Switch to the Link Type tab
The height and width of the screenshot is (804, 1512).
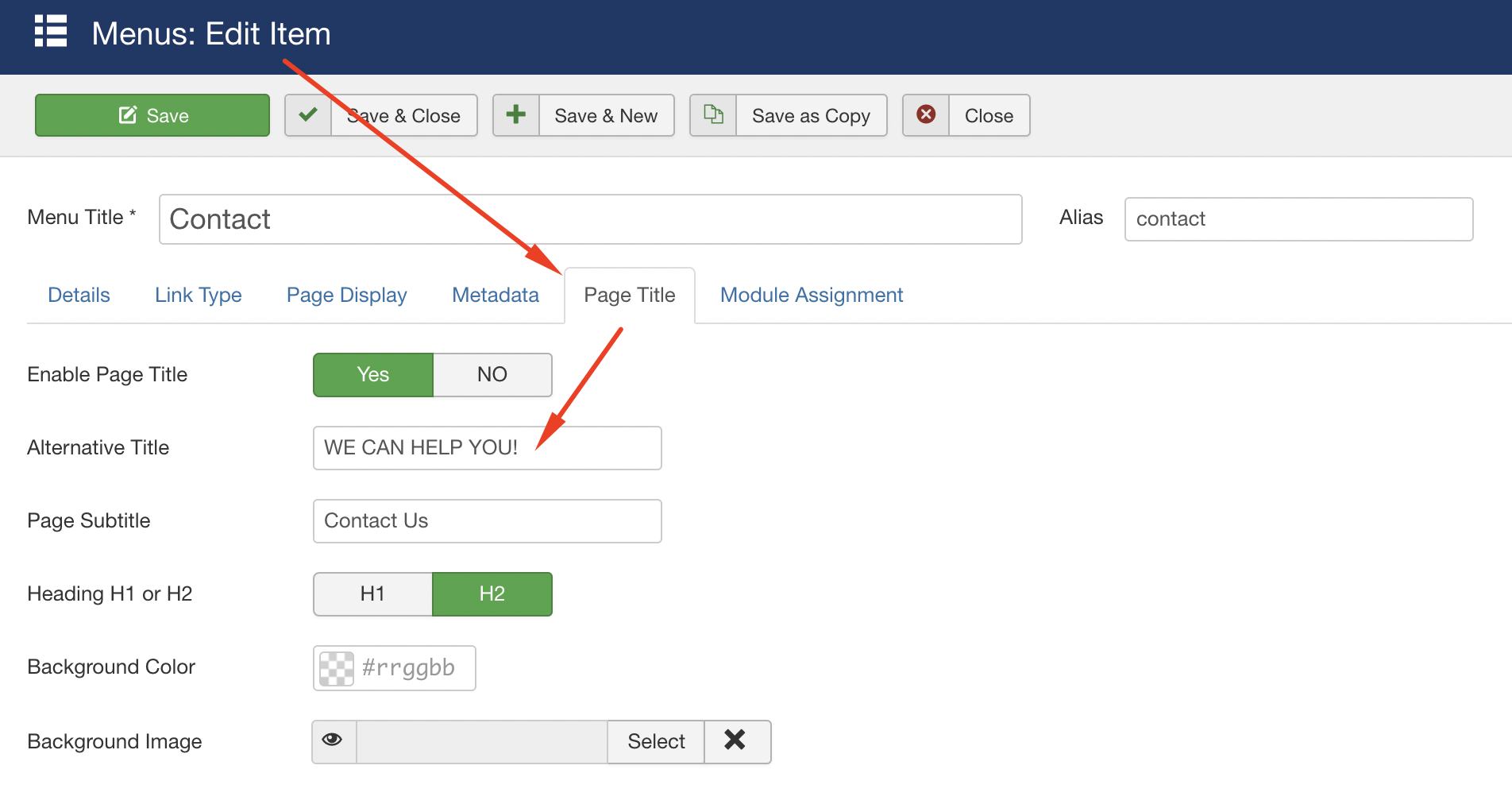[199, 295]
